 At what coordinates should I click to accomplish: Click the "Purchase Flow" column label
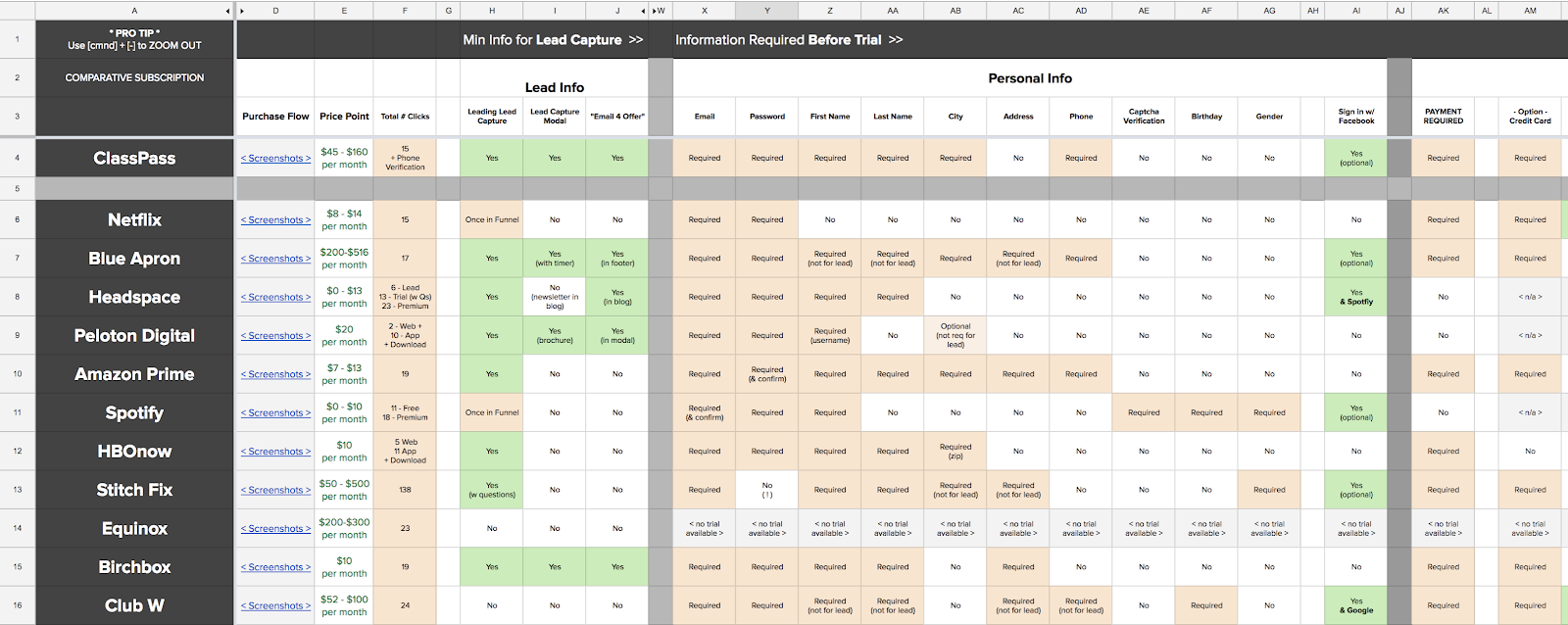pos(275,117)
